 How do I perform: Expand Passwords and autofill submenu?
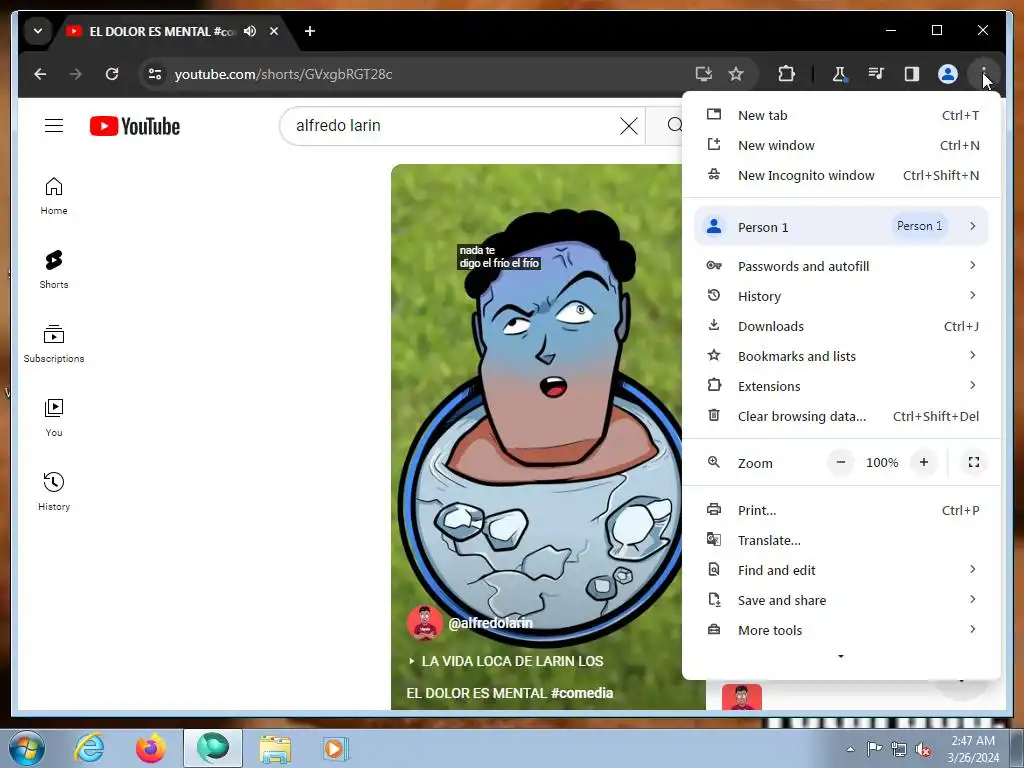click(x=842, y=266)
